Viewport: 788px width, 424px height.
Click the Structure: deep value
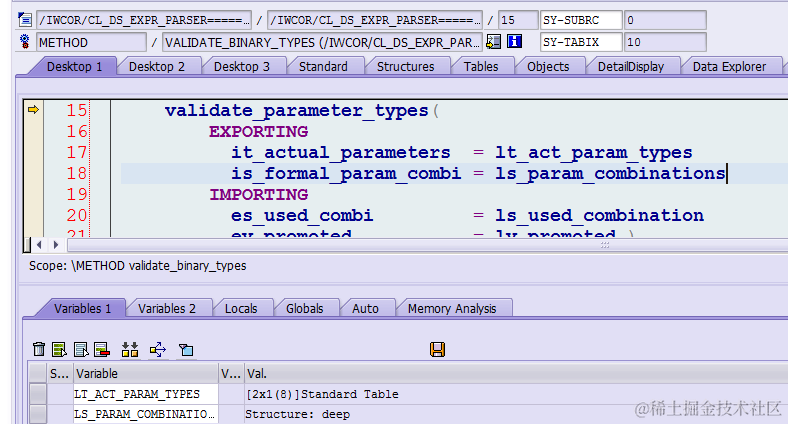click(x=298, y=414)
